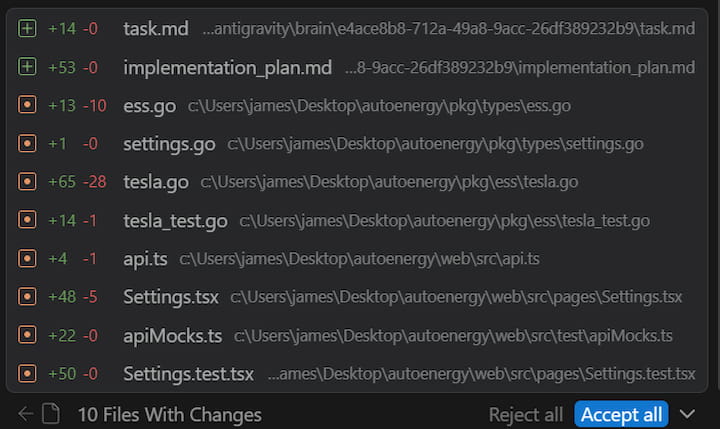Image resolution: width=720 pixels, height=429 pixels.
Task: Expand the chevron next to Accept all
Action: 687,414
